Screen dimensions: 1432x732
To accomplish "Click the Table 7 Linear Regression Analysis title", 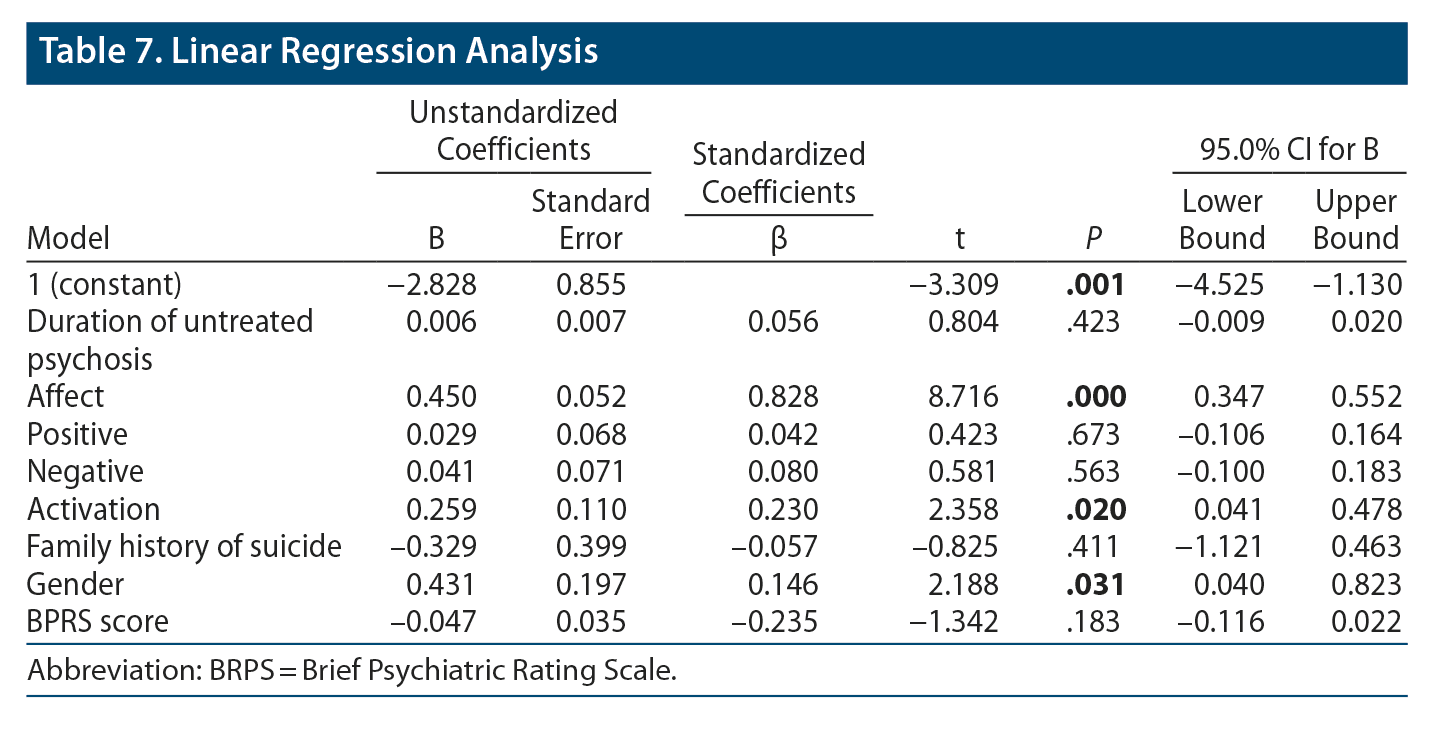I will tap(318, 50).
